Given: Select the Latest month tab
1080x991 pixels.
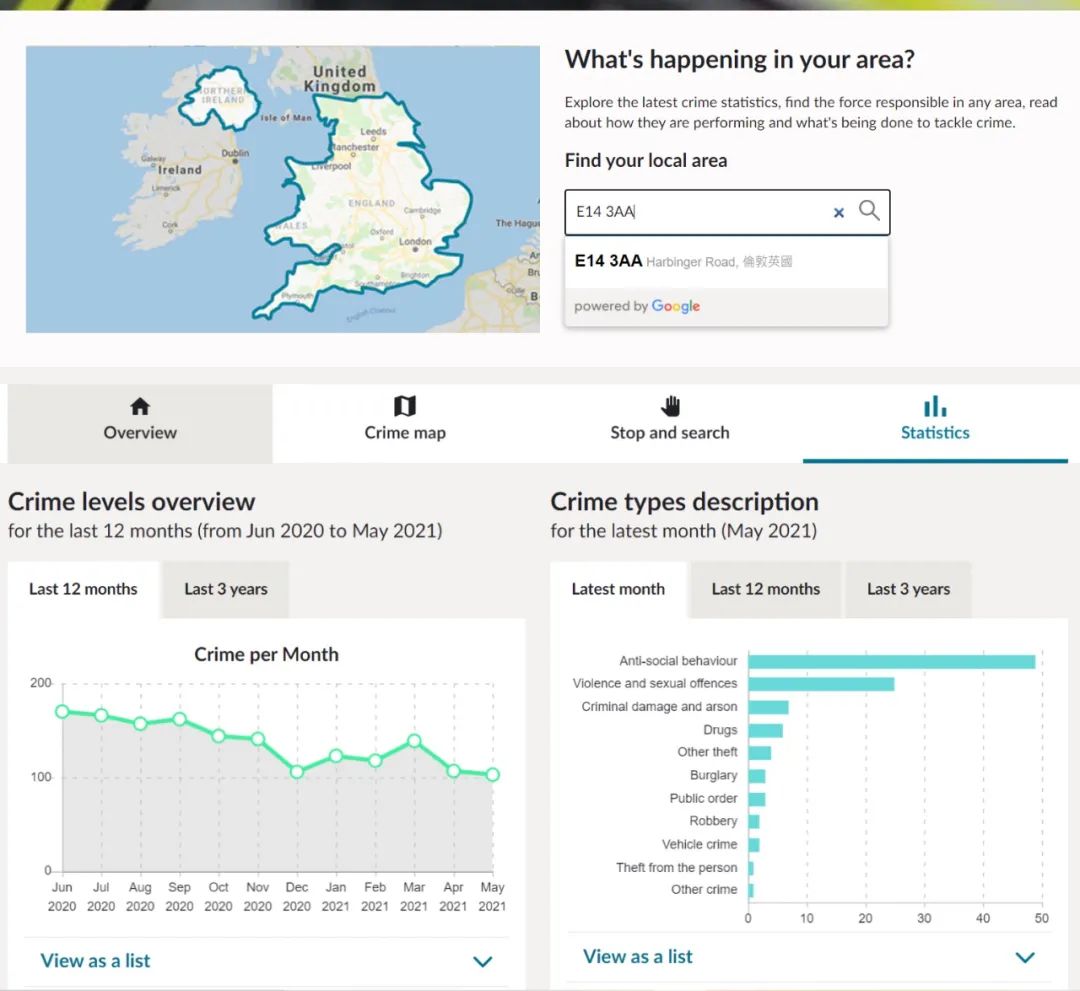Looking at the screenshot, I should pyautogui.click(x=618, y=589).
